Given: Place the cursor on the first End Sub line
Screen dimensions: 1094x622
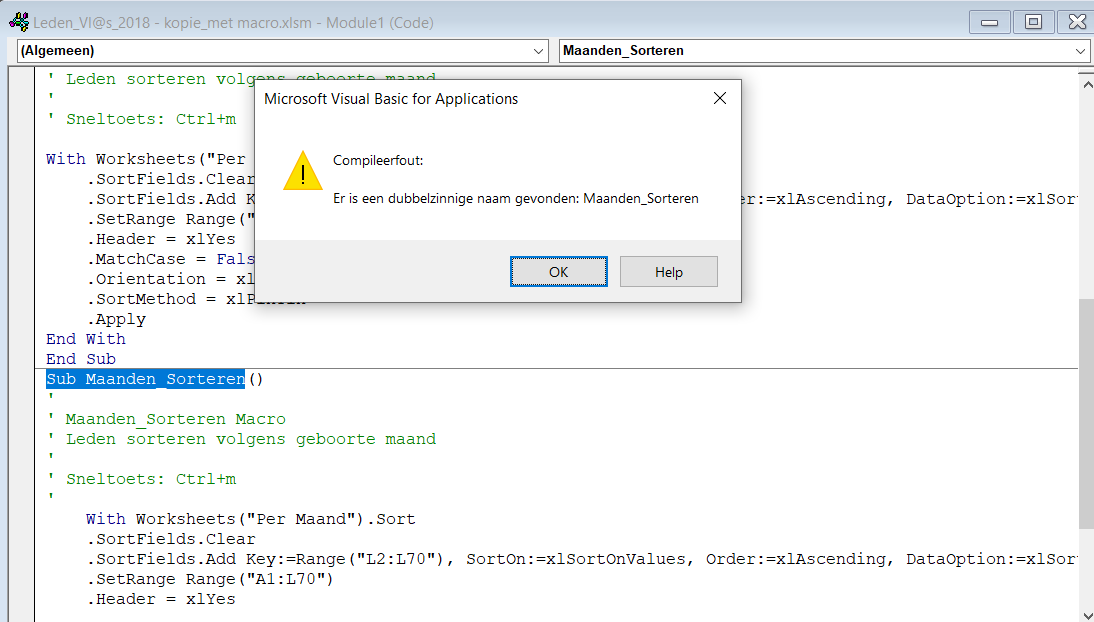Looking at the screenshot, I should (x=81, y=359).
